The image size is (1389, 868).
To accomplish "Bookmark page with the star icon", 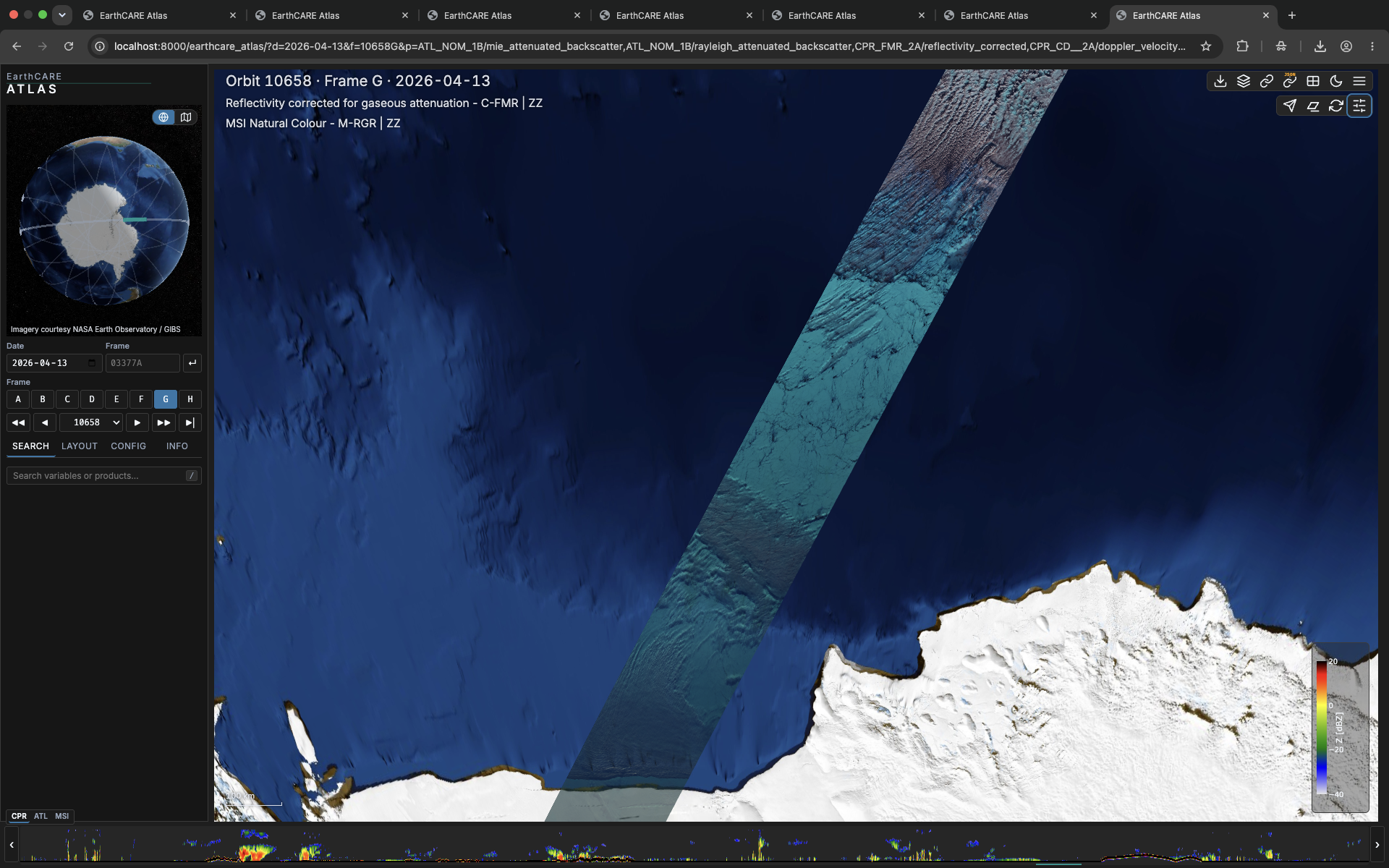I will 1206,46.
